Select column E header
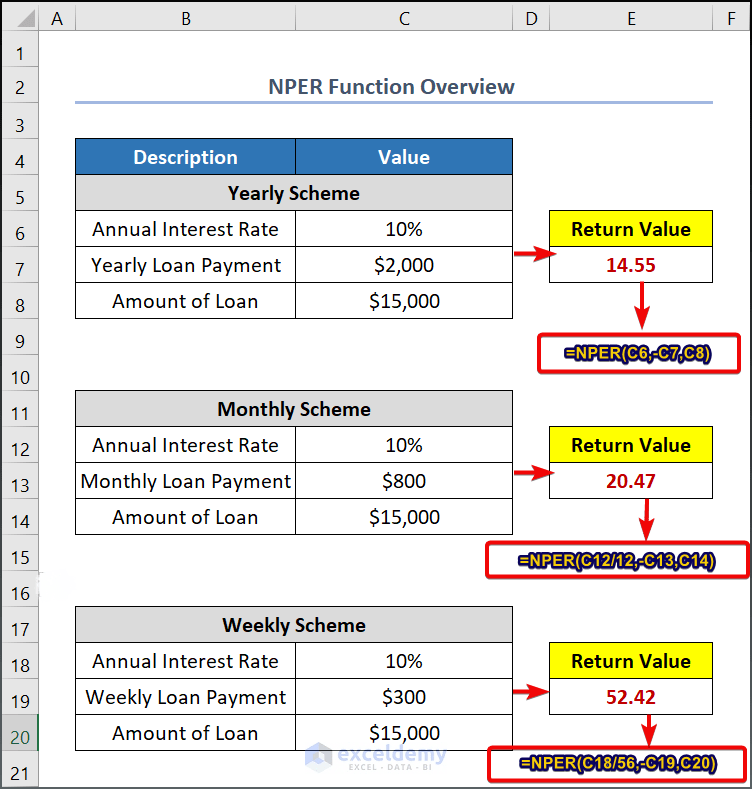 click(631, 19)
